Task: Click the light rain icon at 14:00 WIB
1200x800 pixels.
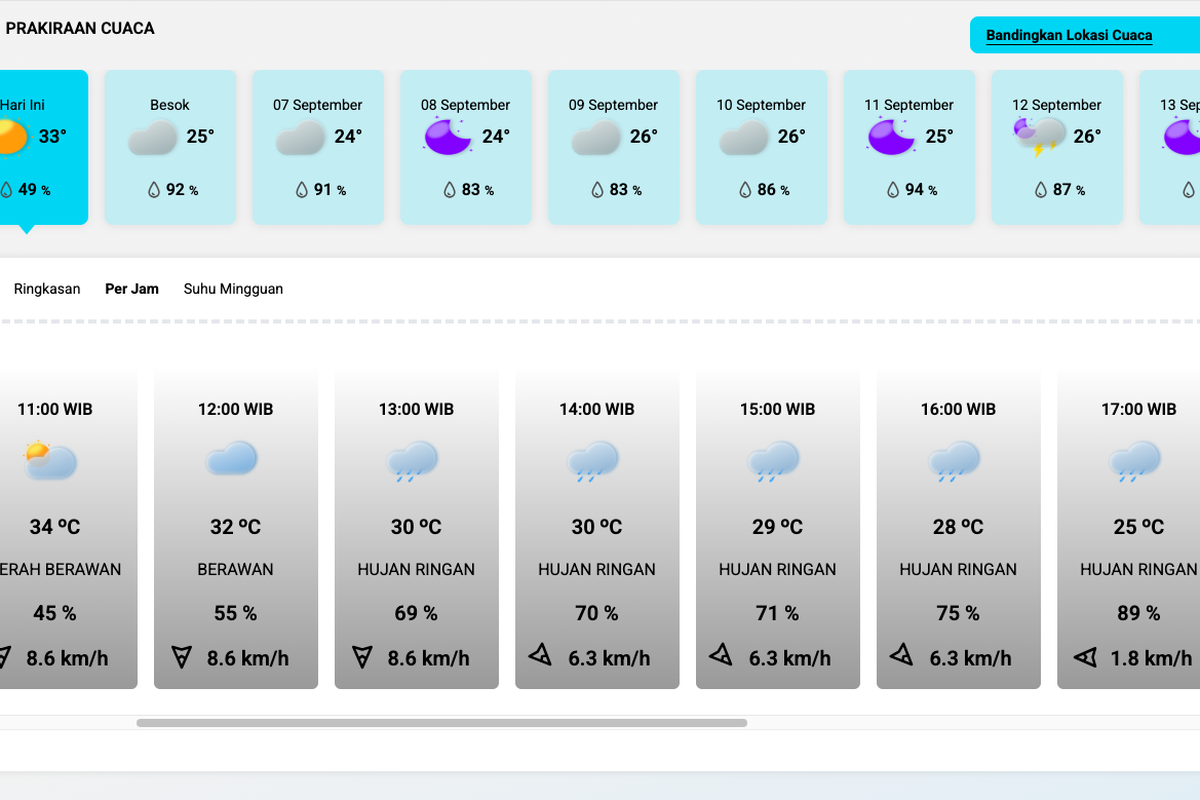Action: (x=593, y=462)
